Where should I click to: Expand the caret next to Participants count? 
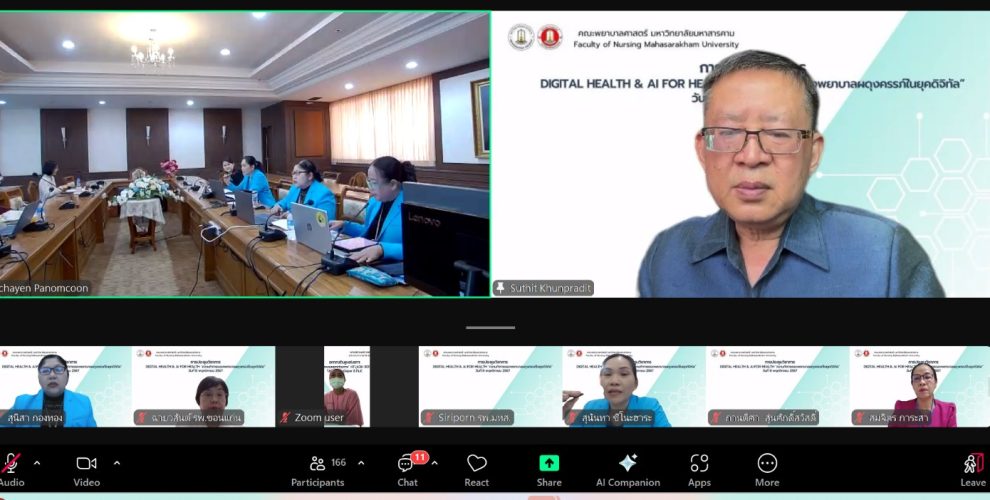pos(361,463)
